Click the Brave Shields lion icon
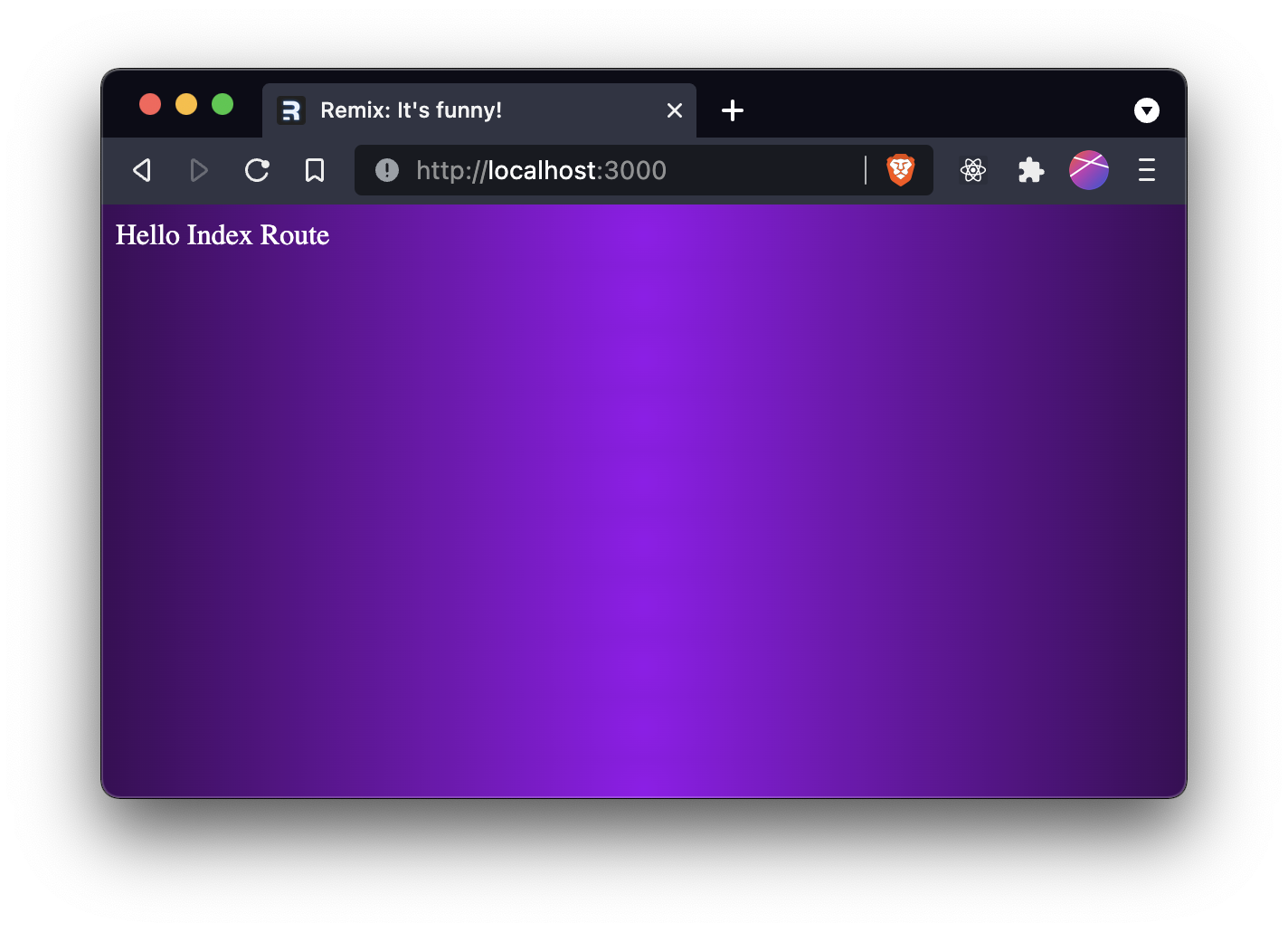This screenshot has width=1288, height=932. [x=900, y=170]
